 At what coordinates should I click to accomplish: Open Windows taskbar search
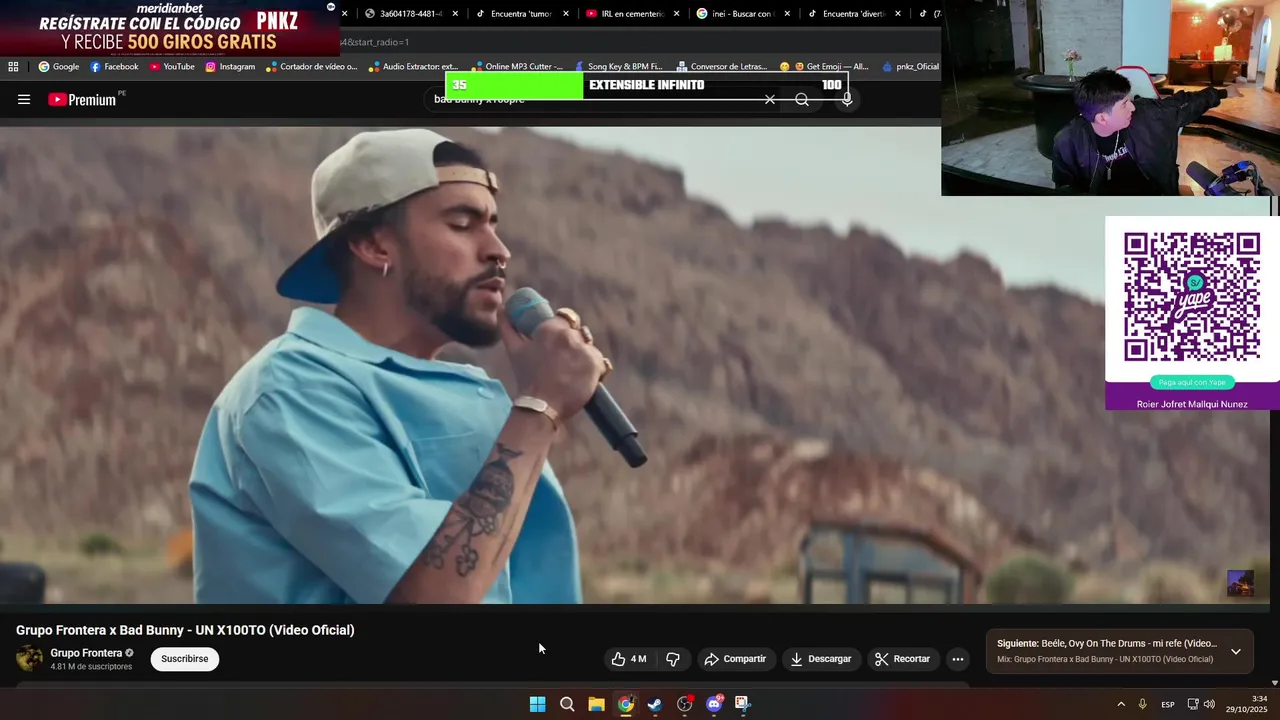tap(567, 704)
